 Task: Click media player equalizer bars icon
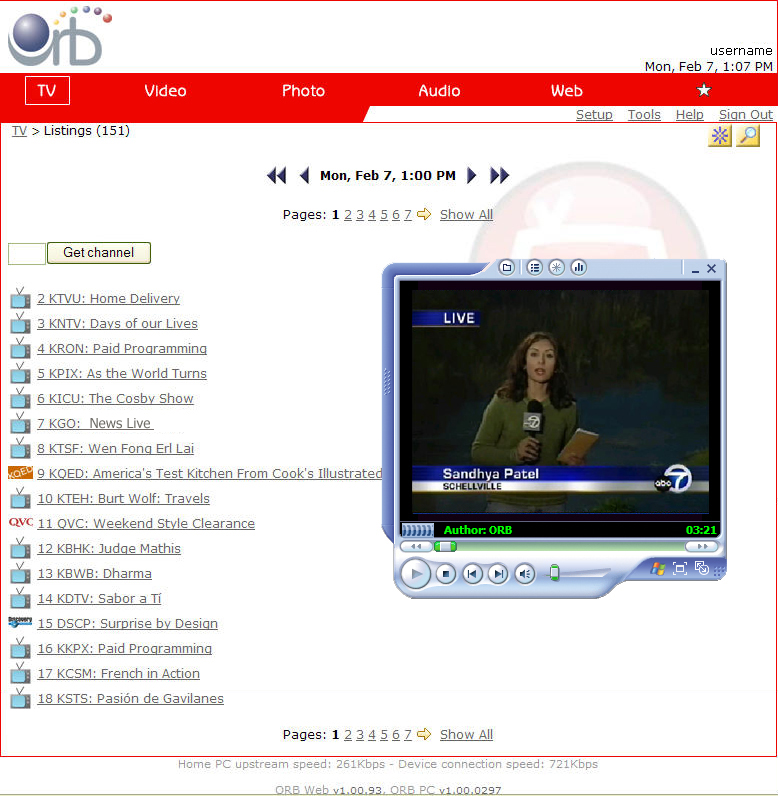[579, 268]
